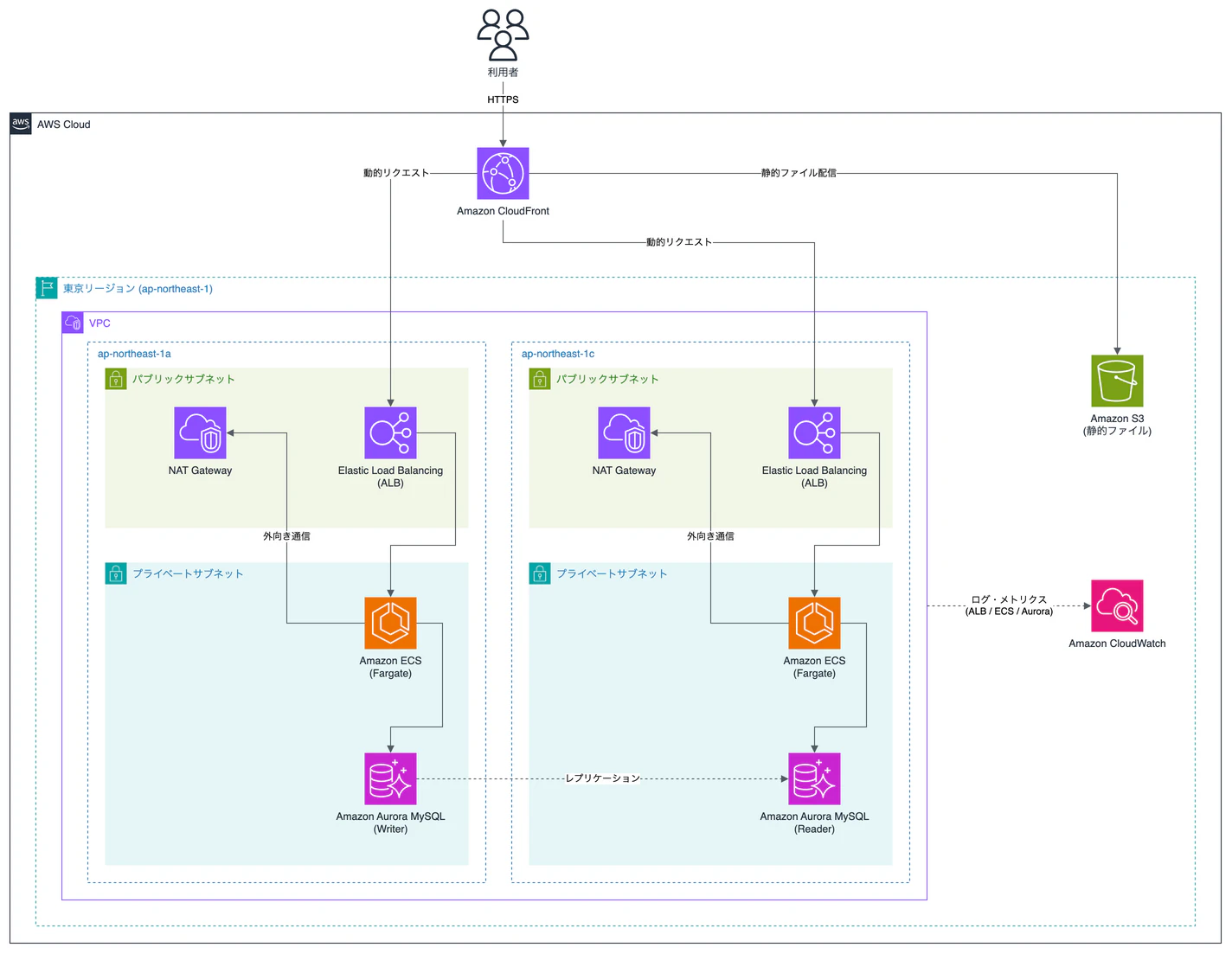Click the ALB icon in ap-northeast-1c
The image size is (1232, 954).
click(x=814, y=432)
